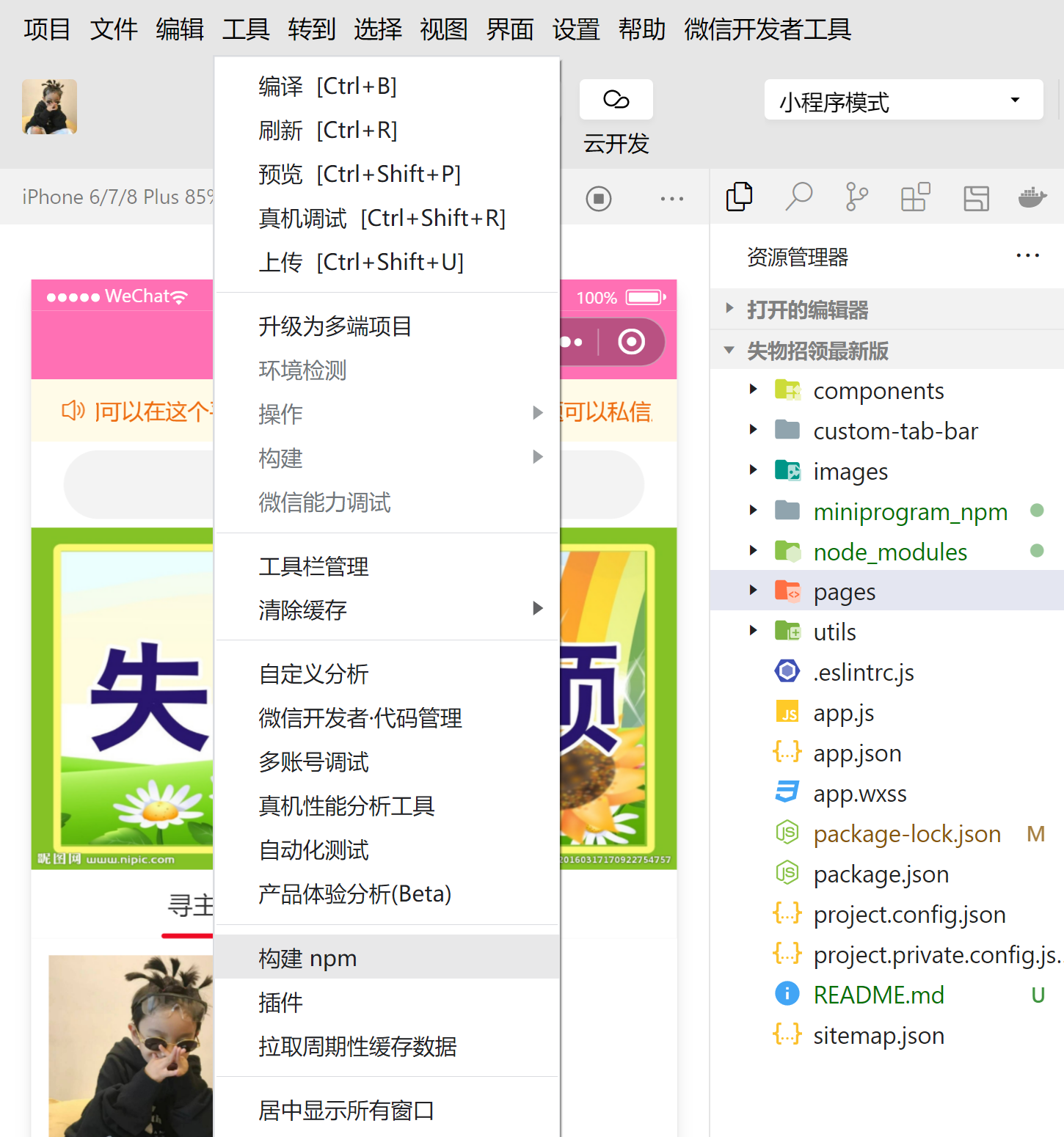Select 构建 npm from the tools menu
This screenshot has height=1137, width=1064.
coord(307,957)
